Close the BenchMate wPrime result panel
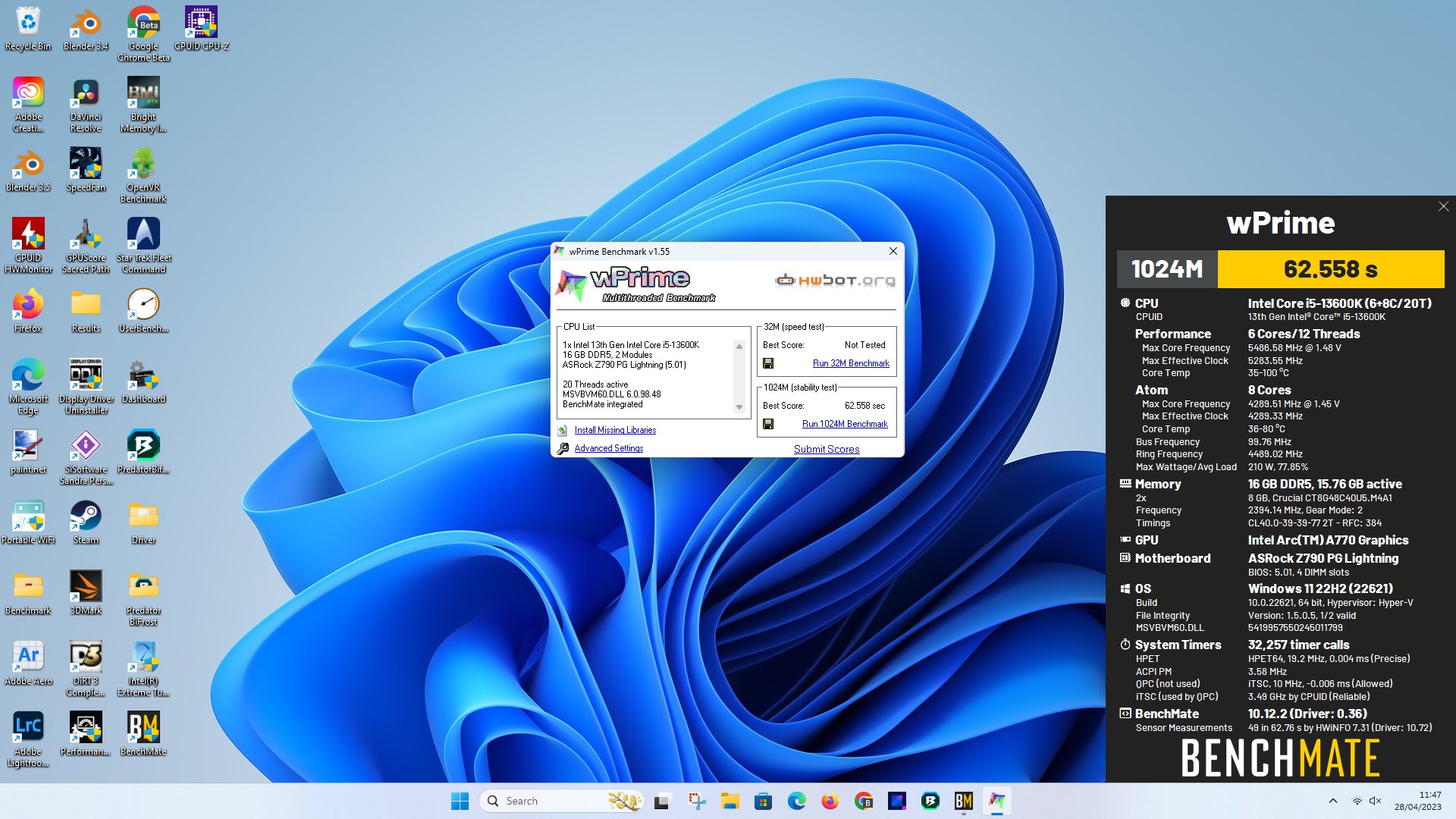Viewport: 1456px width, 819px height. [x=1443, y=206]
